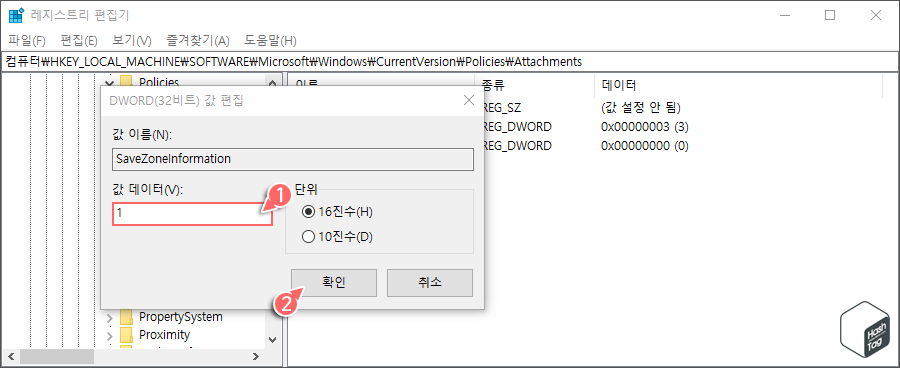Close the DWORD edit dialog
Screen dimensions: 900x368
coord(468,100)
